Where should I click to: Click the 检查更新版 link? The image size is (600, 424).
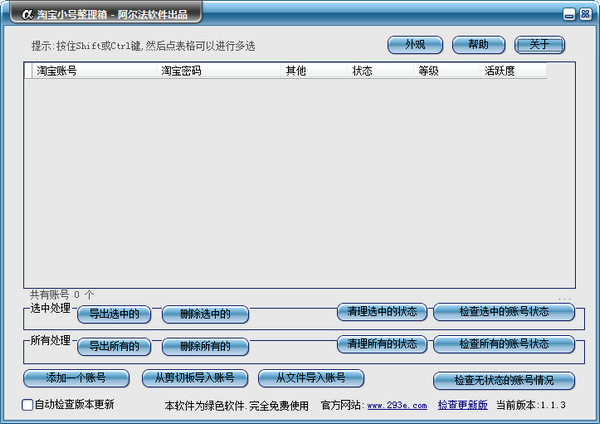(463, 405)
